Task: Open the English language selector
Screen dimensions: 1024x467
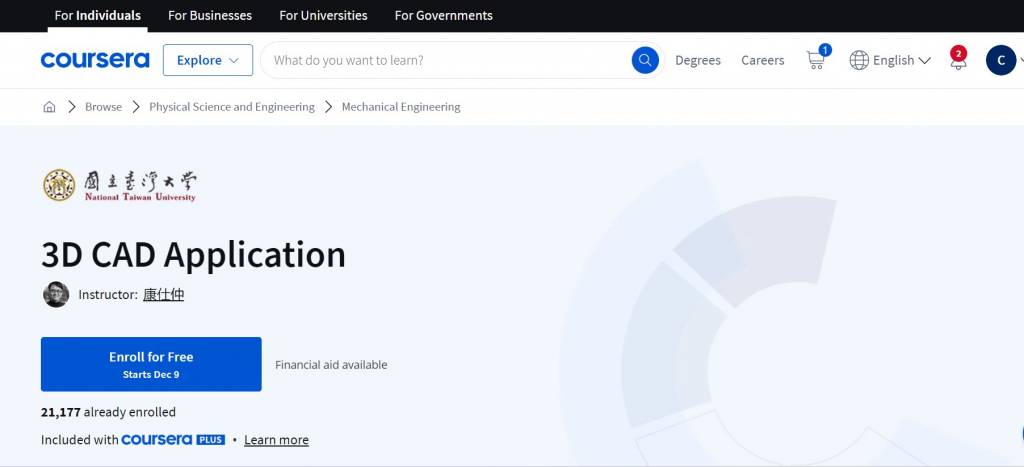Action: point(890,60)
